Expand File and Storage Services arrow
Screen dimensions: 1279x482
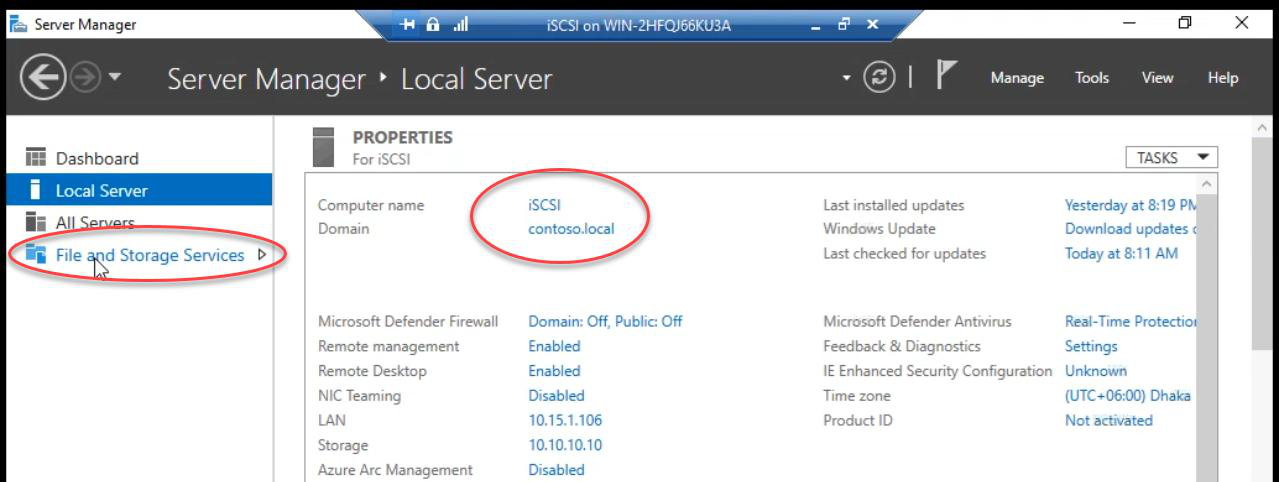(x=263, y=255)
